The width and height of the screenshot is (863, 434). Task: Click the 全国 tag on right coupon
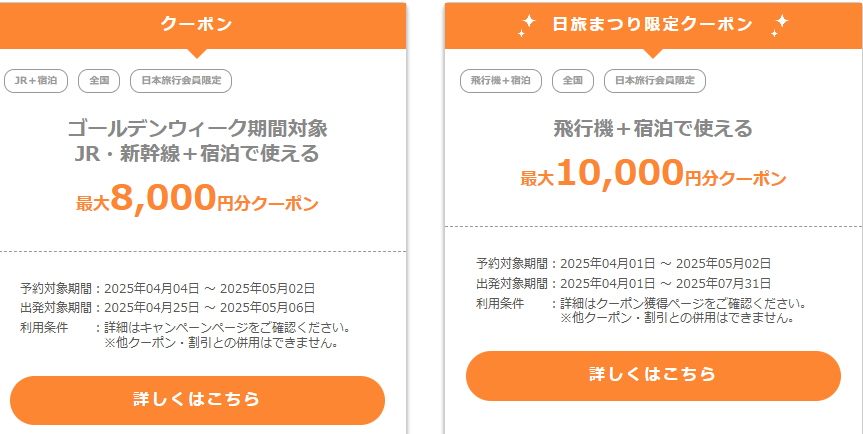pyautogui.click(x=573, y=81)
